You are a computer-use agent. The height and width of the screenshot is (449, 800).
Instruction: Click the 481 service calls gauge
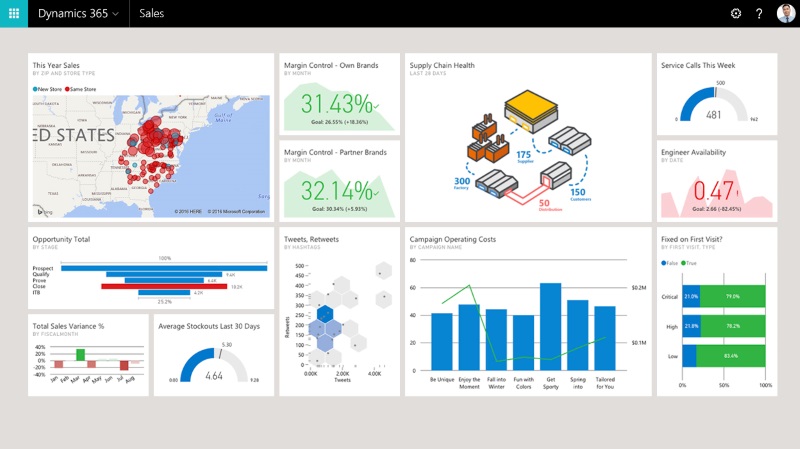pyautogui.click(x=714, y=104)
